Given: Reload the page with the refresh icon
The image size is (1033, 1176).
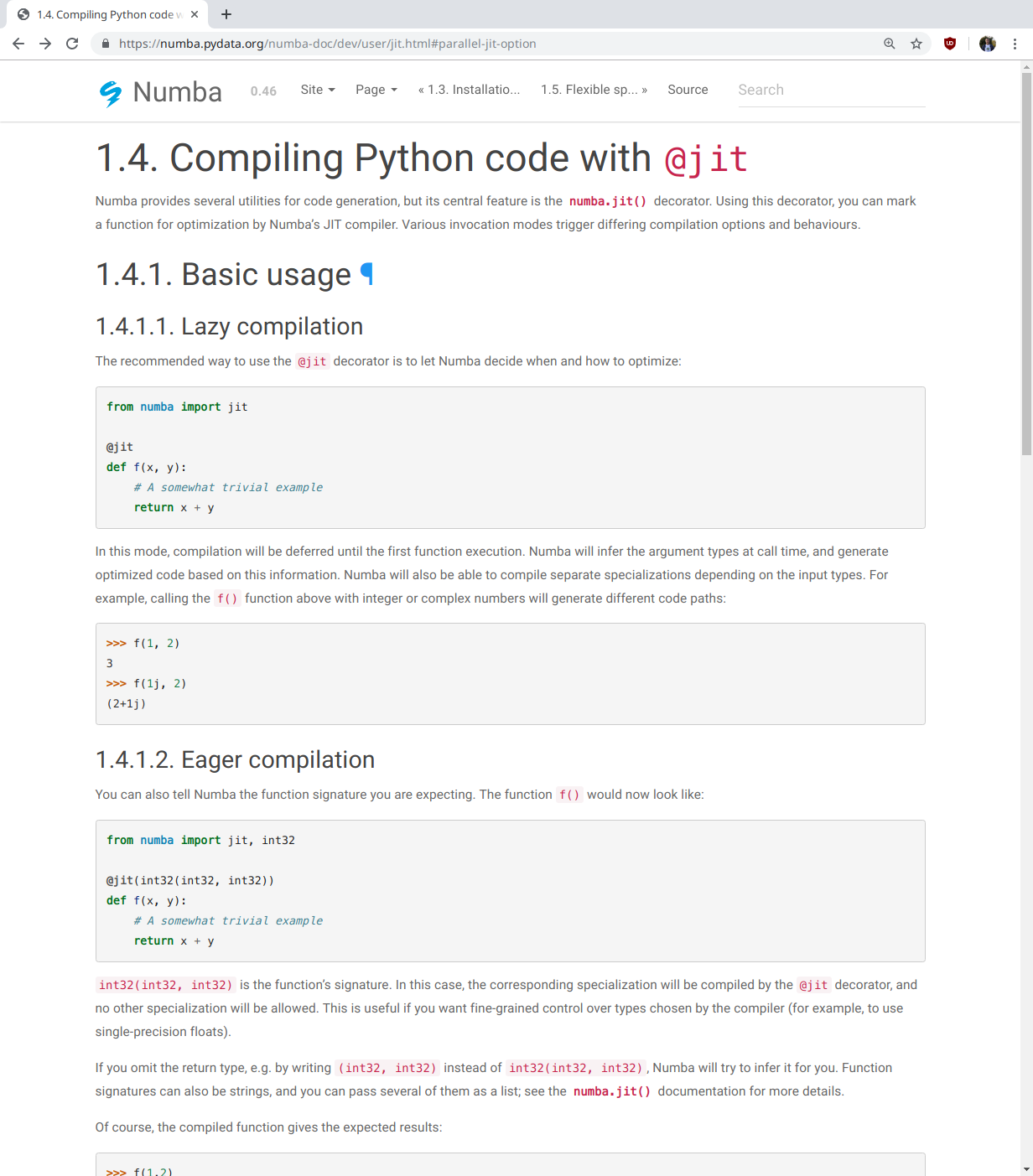Looking at the screenshot, I should 72,44.
